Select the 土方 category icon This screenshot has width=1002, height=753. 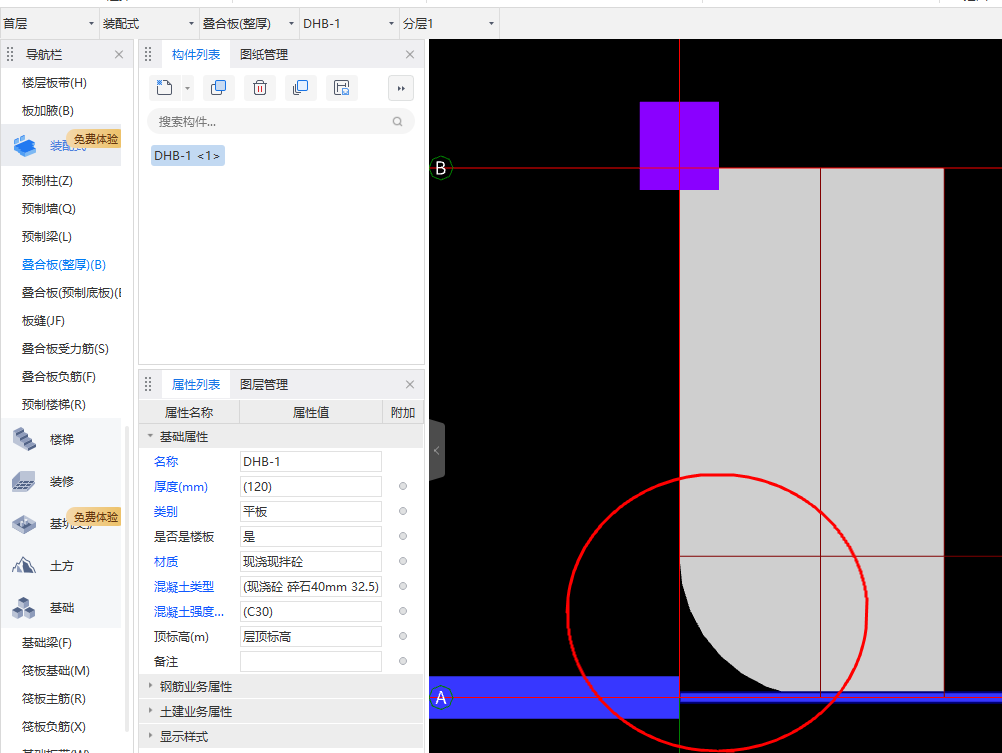tap(24, 565)
